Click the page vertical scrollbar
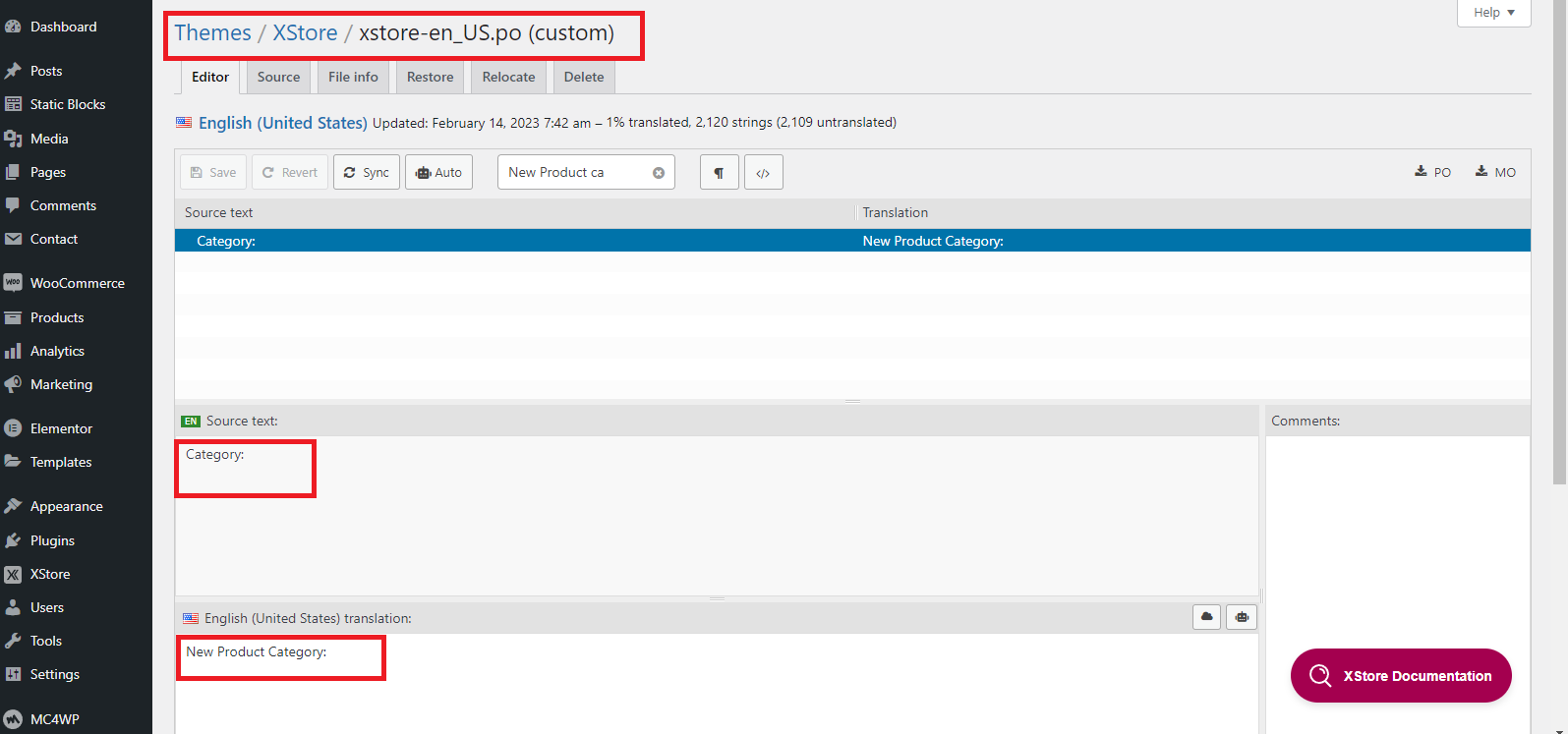Image resolution: width=1568 pixels, height=734 pixels. click(1559, 241)
